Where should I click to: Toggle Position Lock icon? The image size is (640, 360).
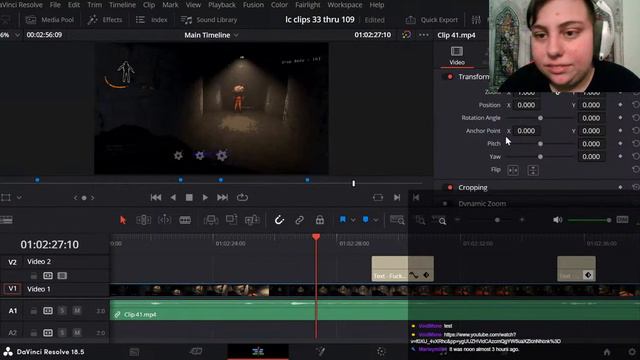coord(320,220)
